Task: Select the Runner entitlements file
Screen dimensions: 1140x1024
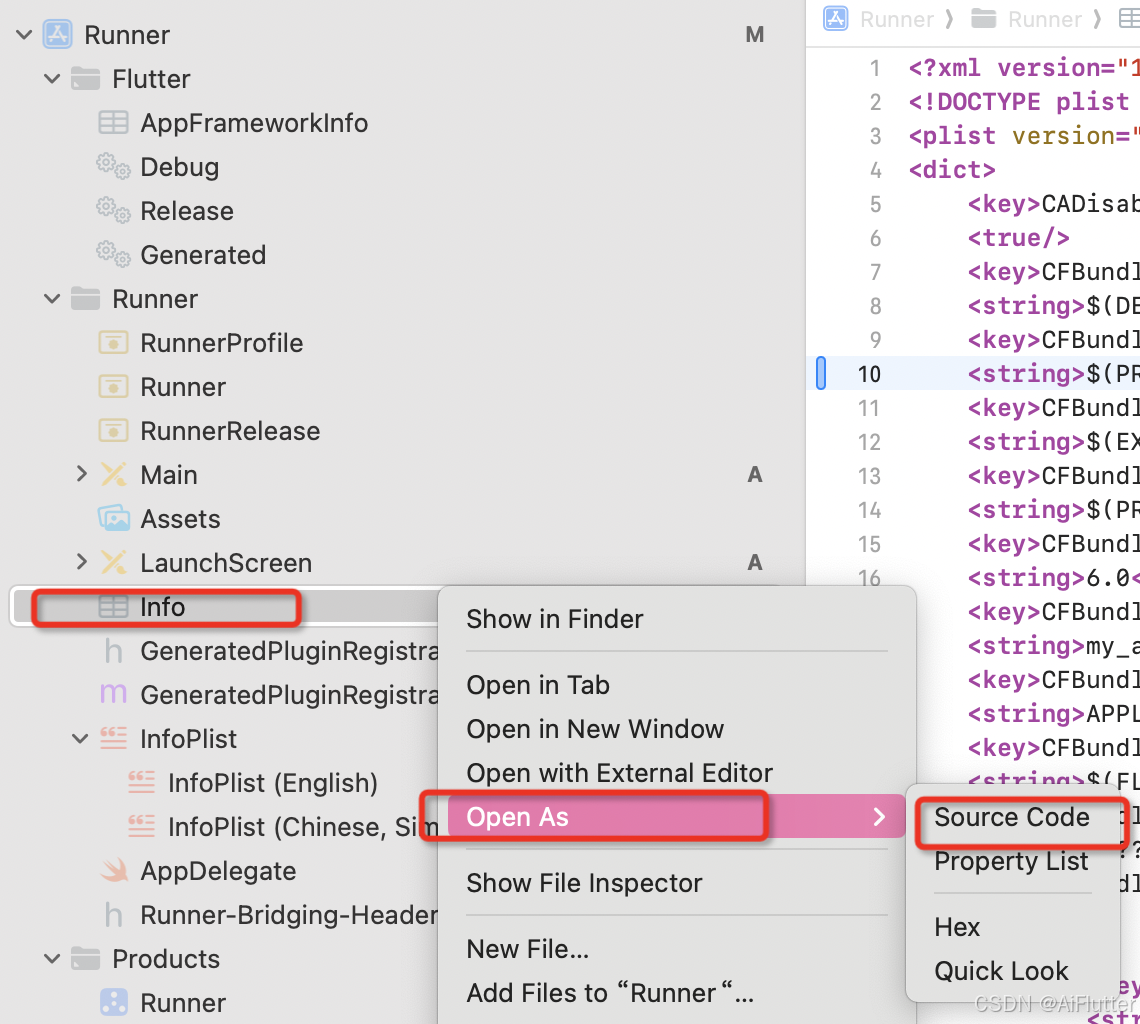Action: 183,387
